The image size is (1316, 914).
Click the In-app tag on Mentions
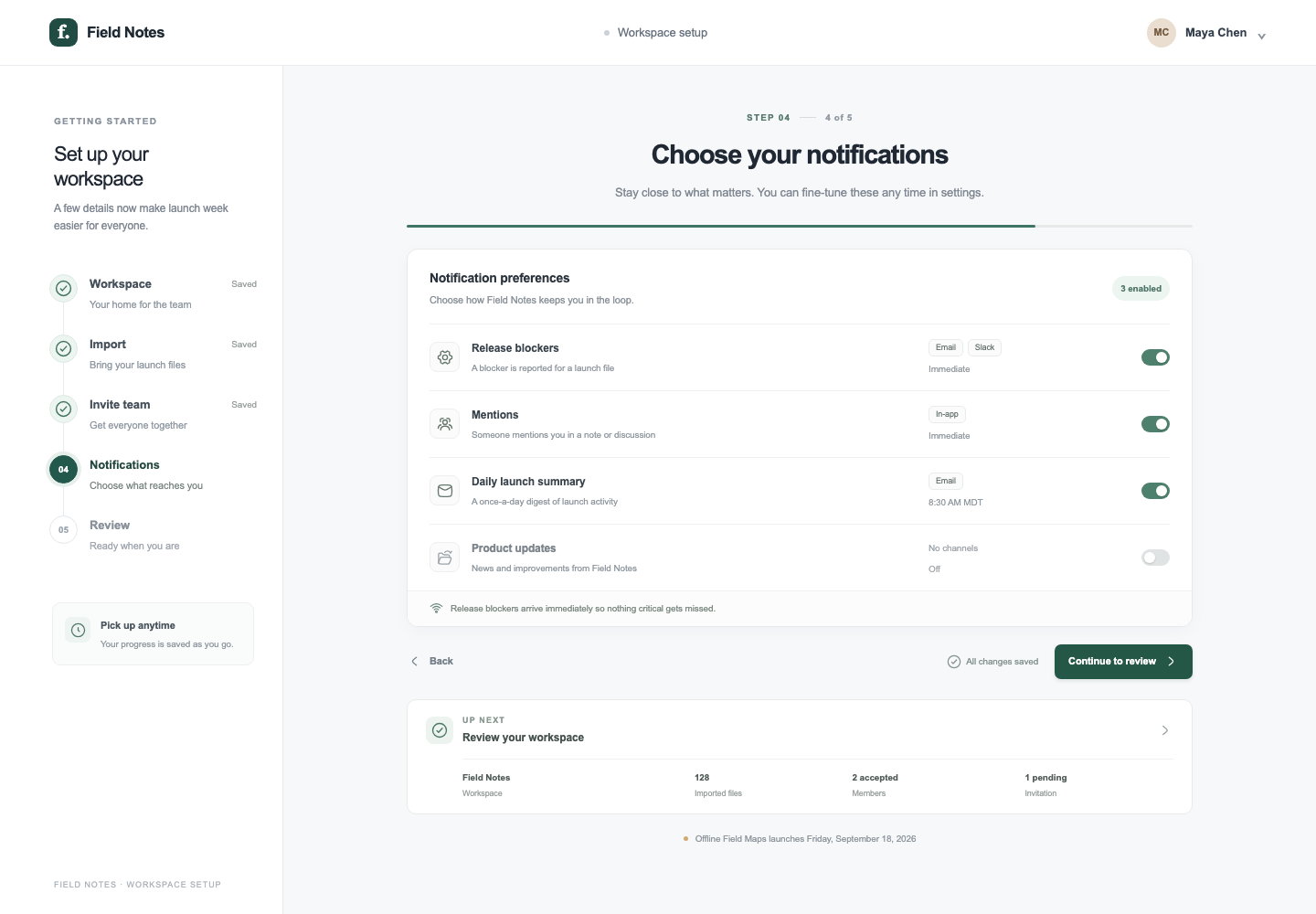click(x=947, y=414)
